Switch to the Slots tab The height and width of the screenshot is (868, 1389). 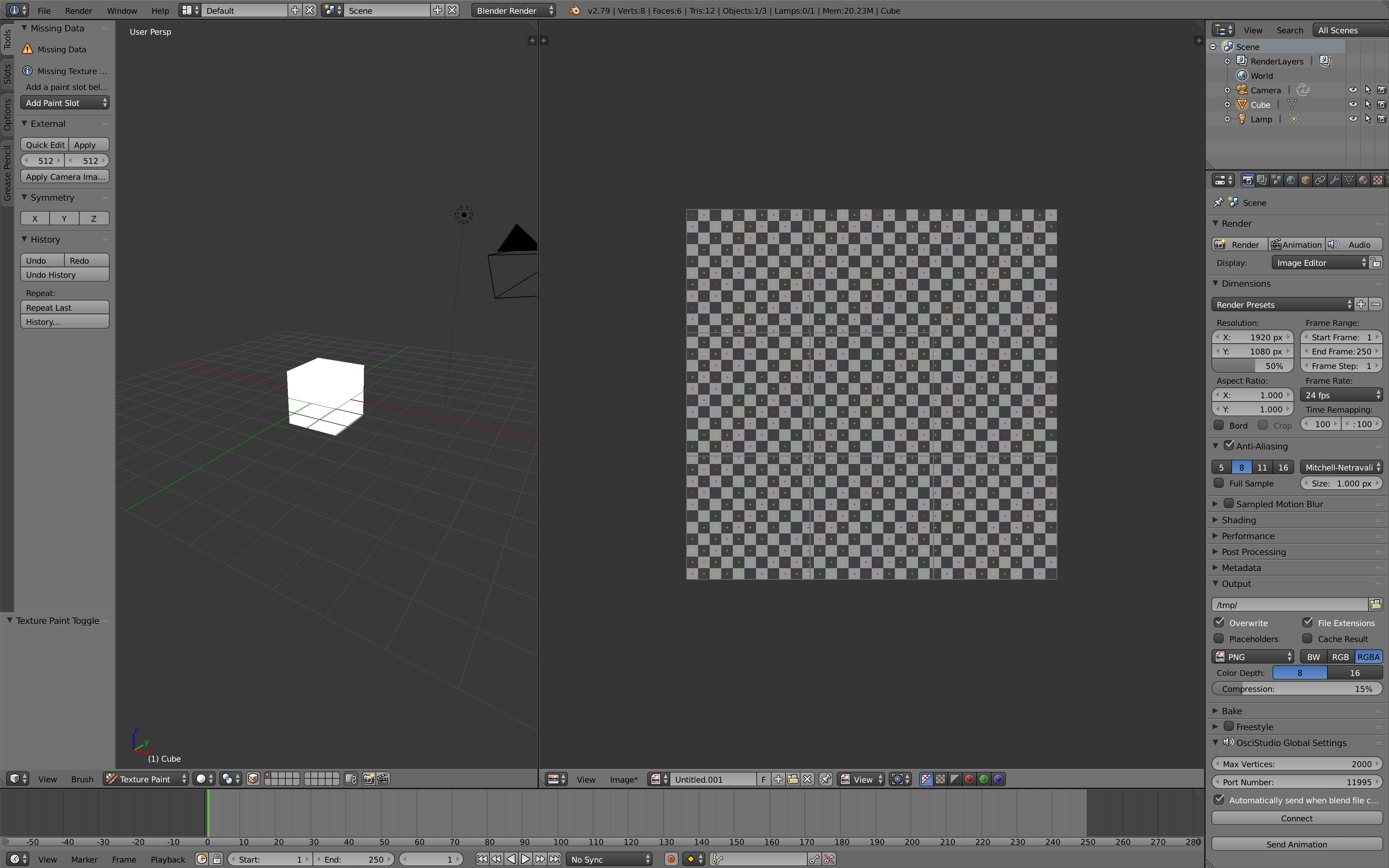coord(7,73)
